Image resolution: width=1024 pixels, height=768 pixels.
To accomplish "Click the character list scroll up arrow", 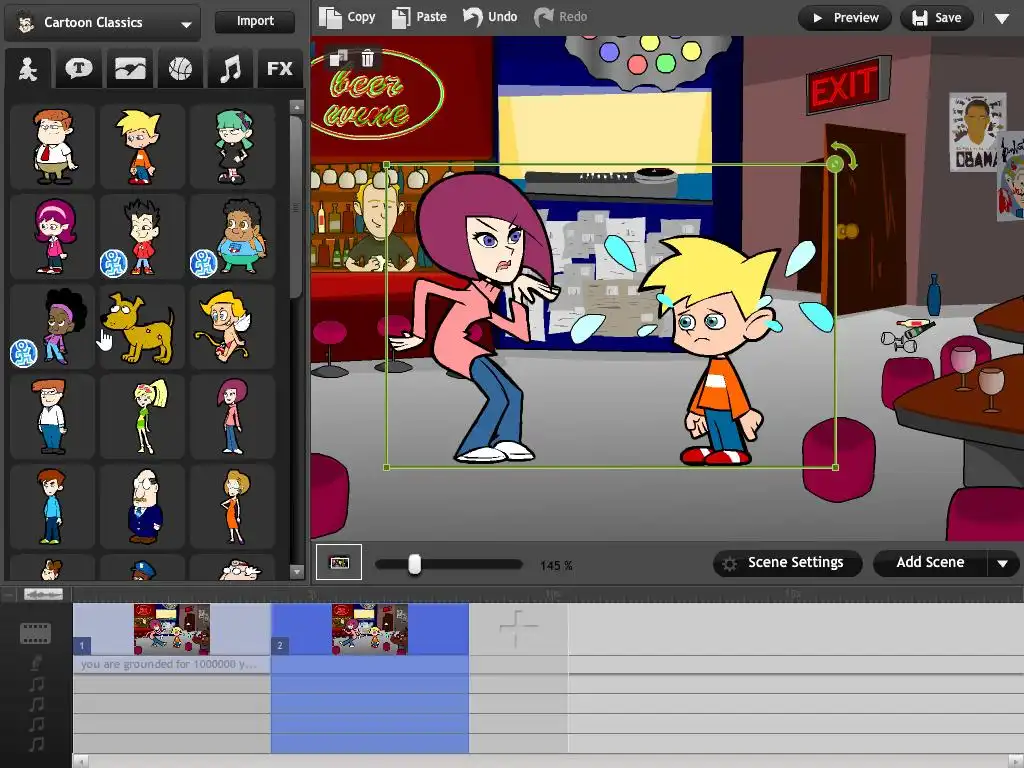I will pos(296,107).
